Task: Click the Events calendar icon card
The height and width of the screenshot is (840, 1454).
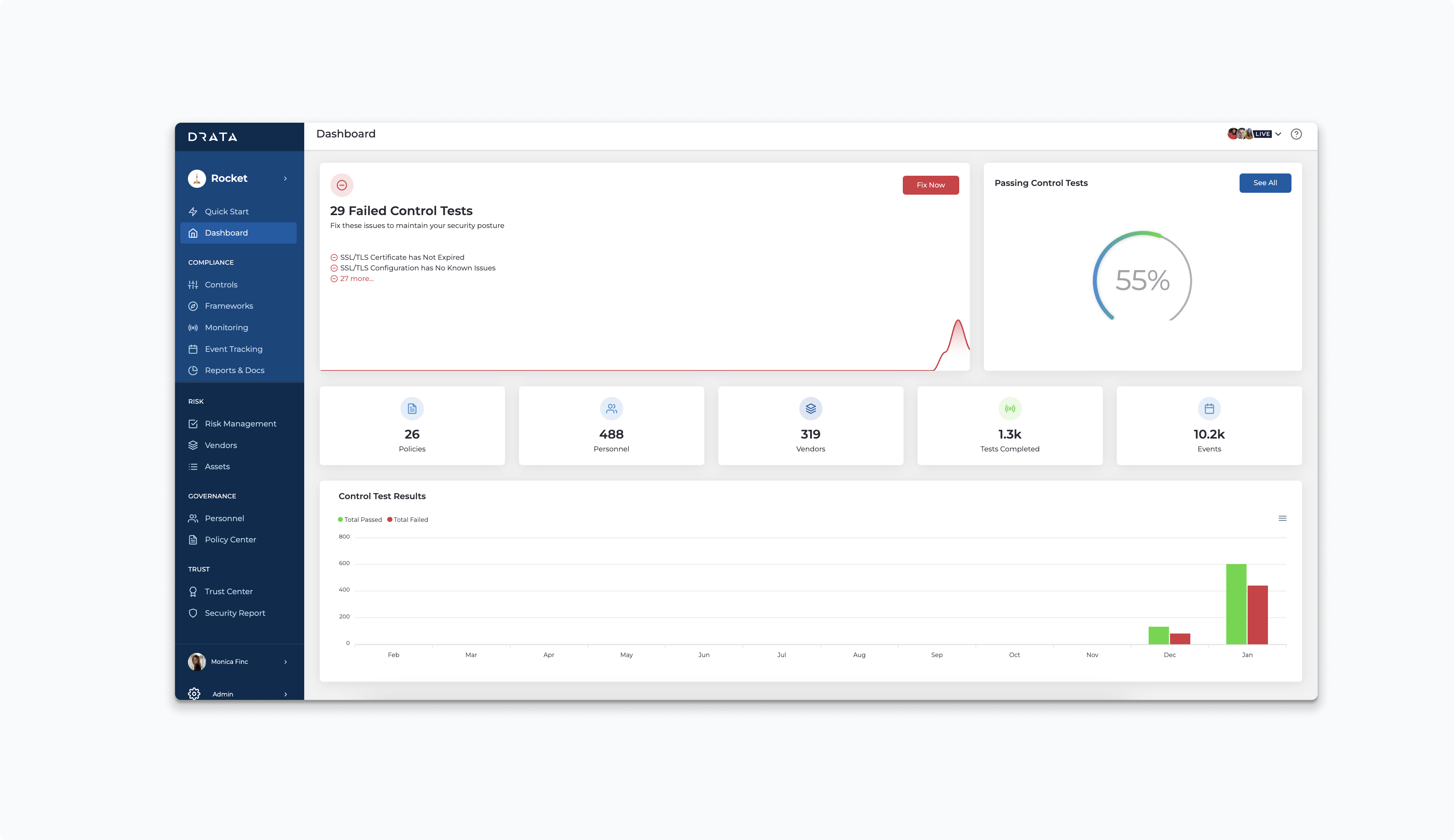Action: click(1209, 409)
